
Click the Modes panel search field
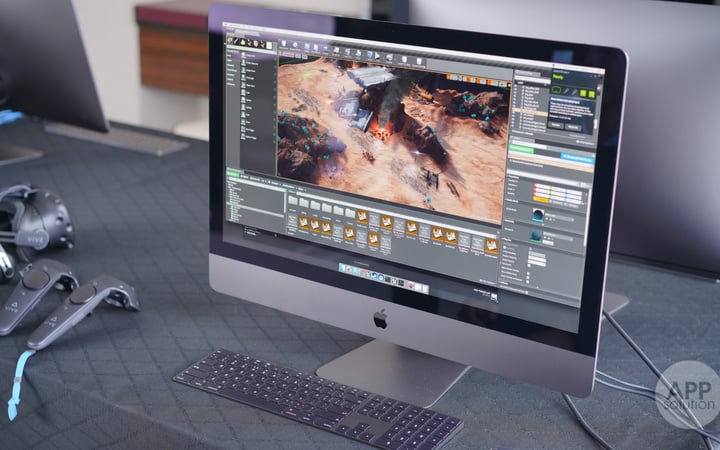[251, 49]
